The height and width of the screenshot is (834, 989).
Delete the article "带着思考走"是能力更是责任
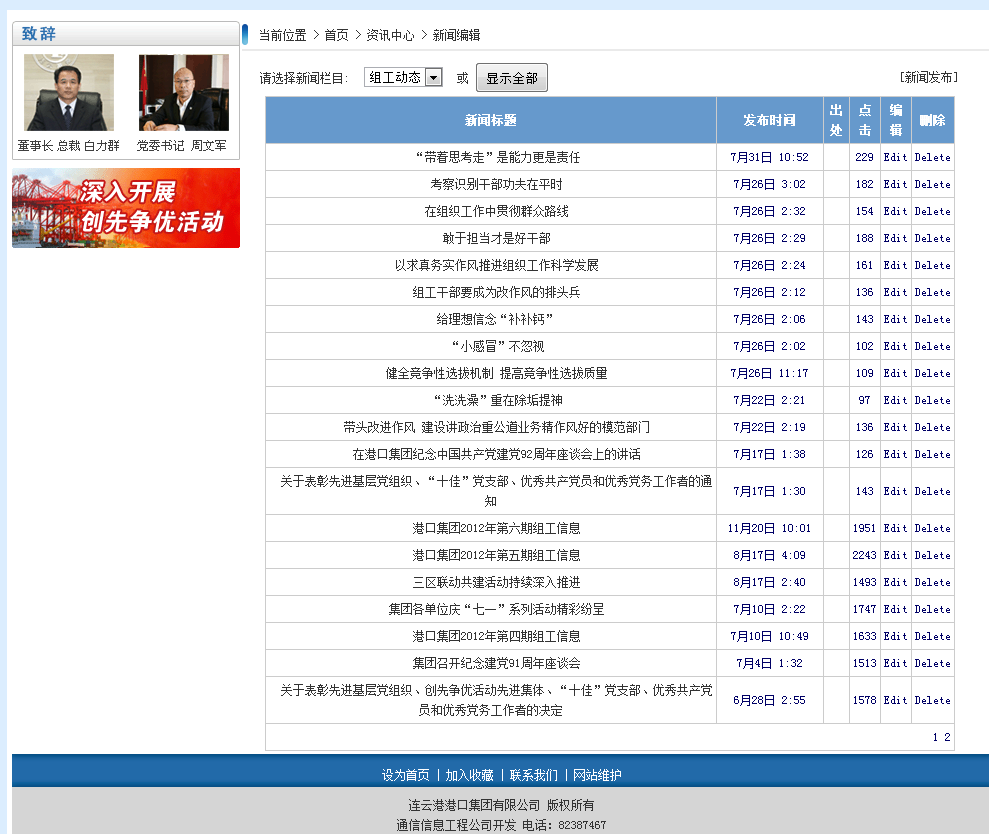tap(932, 157)
